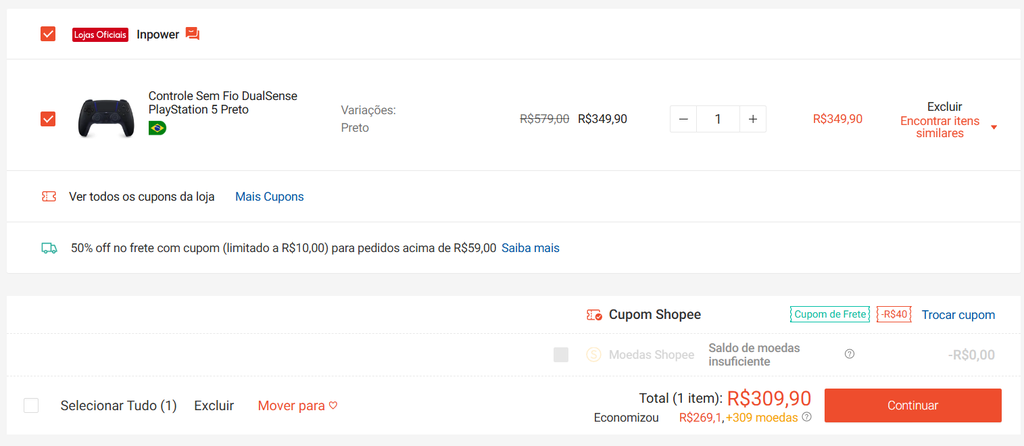Screen dimensions: 1024x446
Task: Click Excluir in the bottom bar
Action: point(214,406)
